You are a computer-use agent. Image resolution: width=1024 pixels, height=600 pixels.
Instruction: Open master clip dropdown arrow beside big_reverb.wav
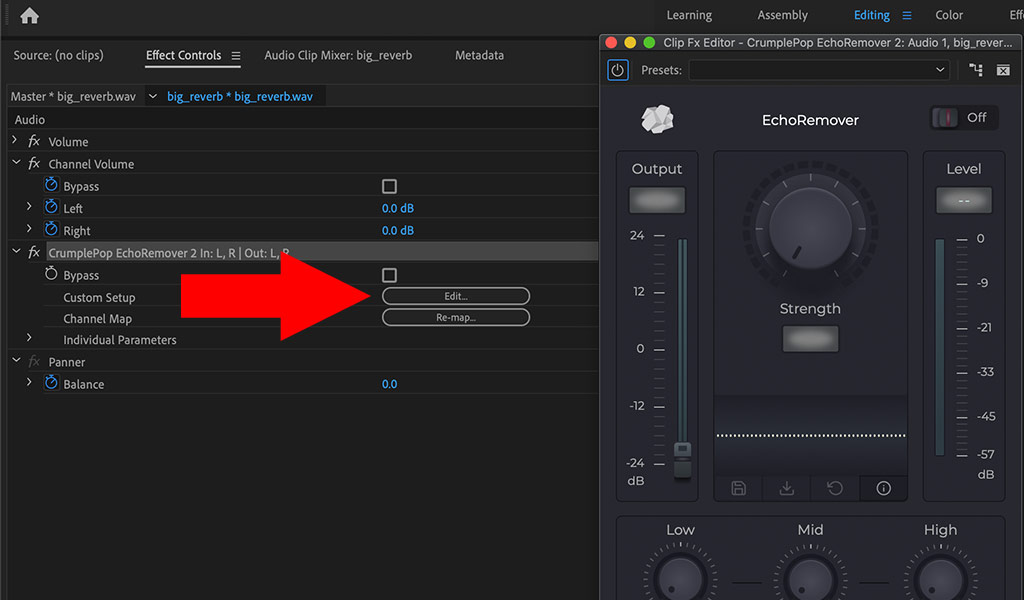(152, 97)
